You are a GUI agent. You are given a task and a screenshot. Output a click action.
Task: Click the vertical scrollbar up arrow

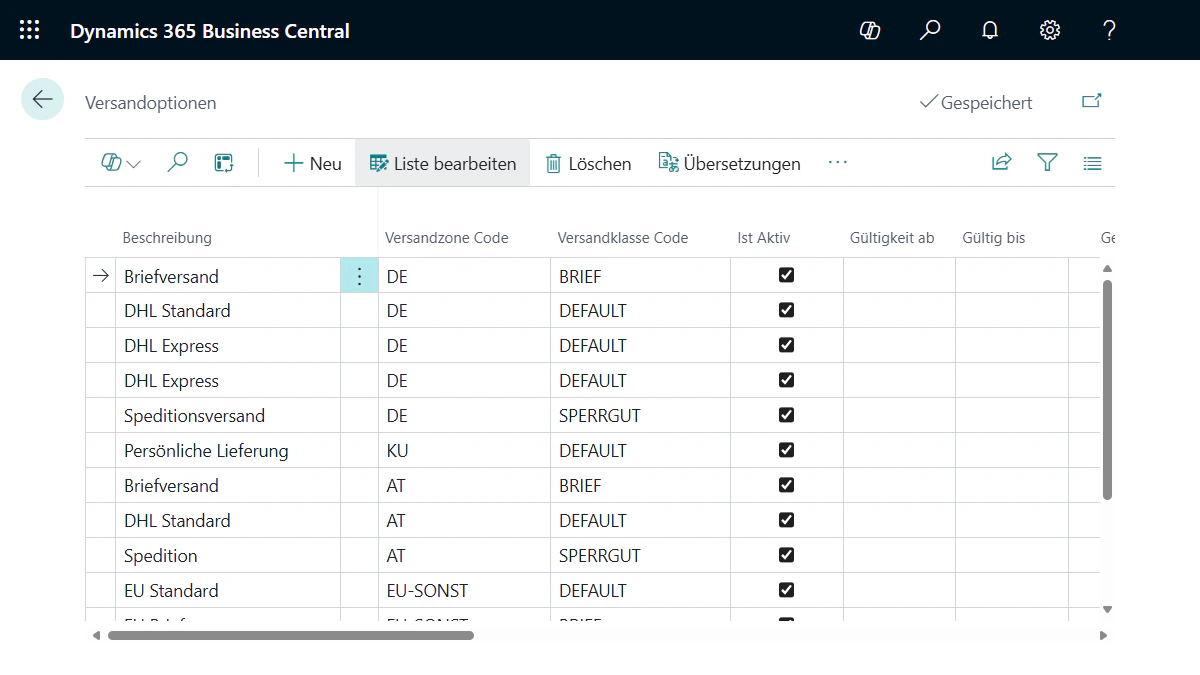point(1107,268)
